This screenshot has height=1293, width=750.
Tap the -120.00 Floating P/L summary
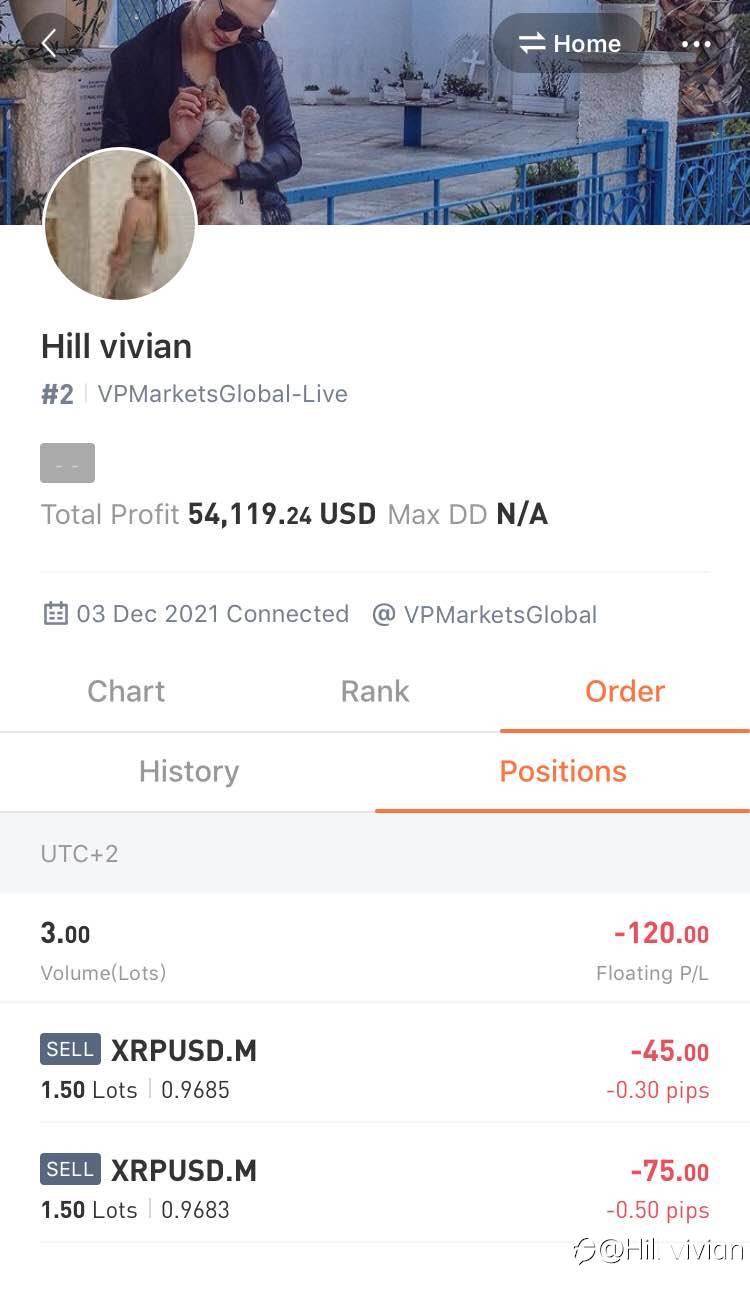(x=660, y=947)
